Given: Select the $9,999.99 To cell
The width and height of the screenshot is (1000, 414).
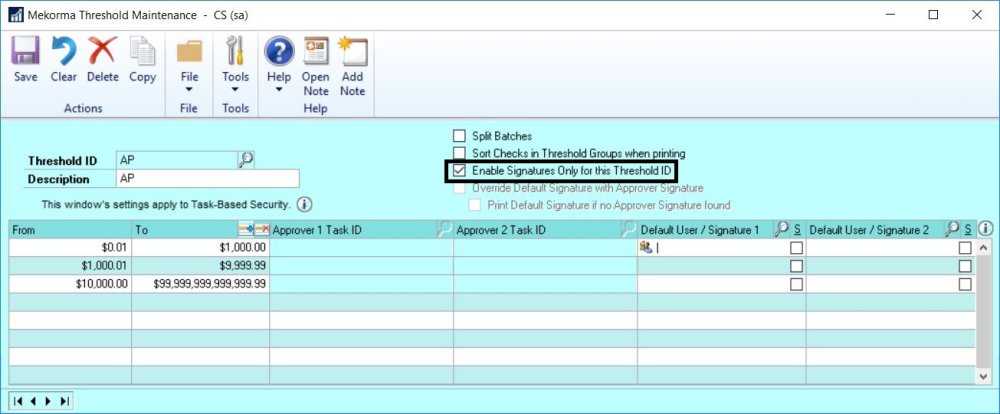Looking at the screenshot, I should [201, 266].
